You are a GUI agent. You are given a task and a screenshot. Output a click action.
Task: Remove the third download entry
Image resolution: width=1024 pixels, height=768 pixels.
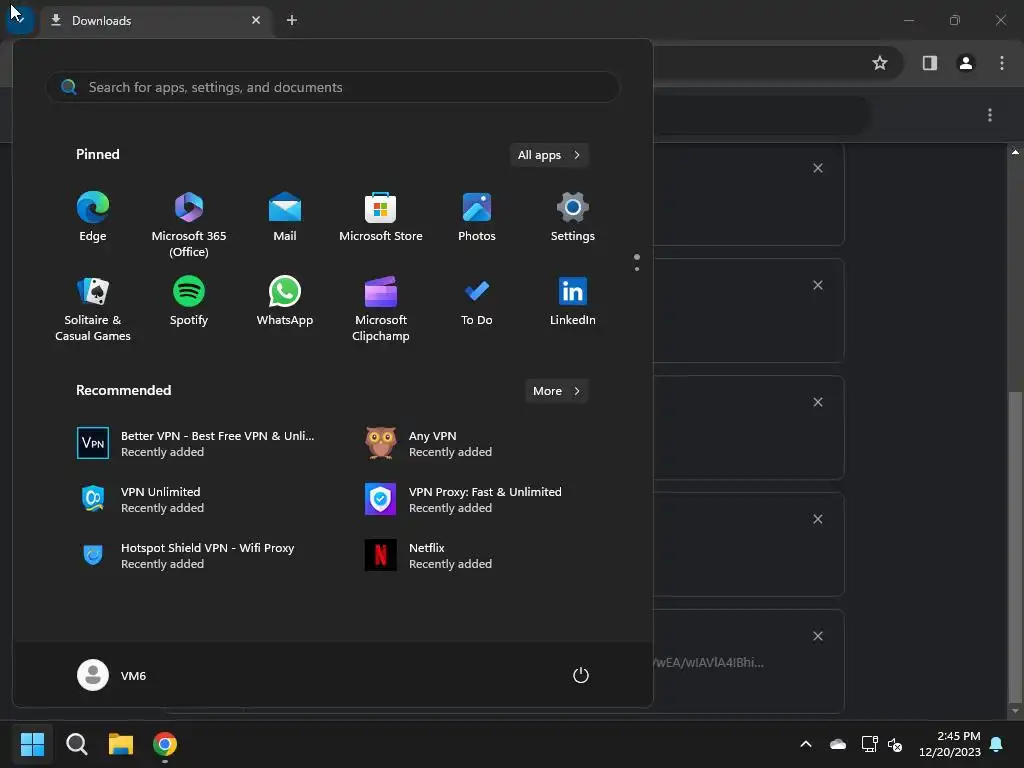818,402
